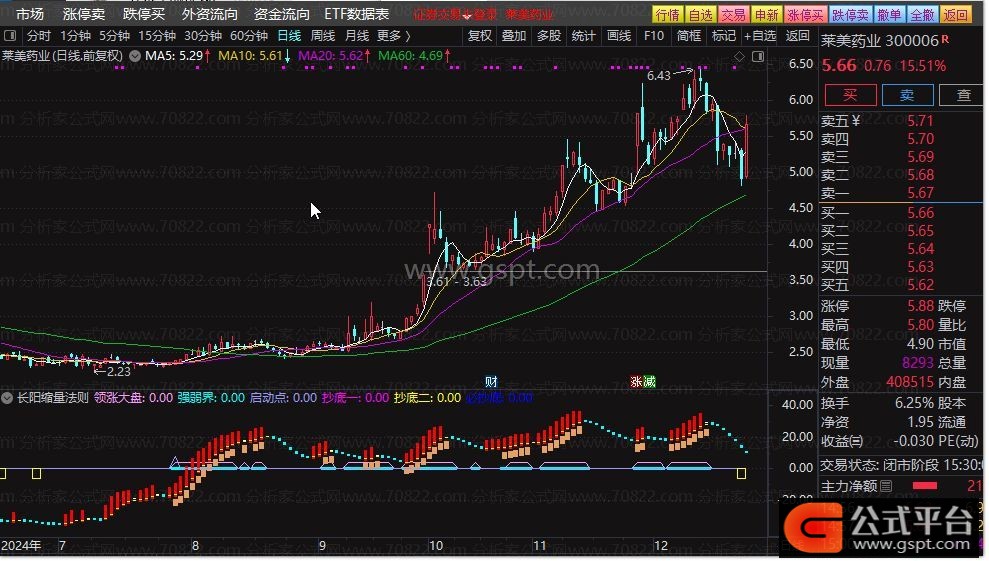Select the 画线 drawing tool
989x561 pixels.
[x=619, y=36]
